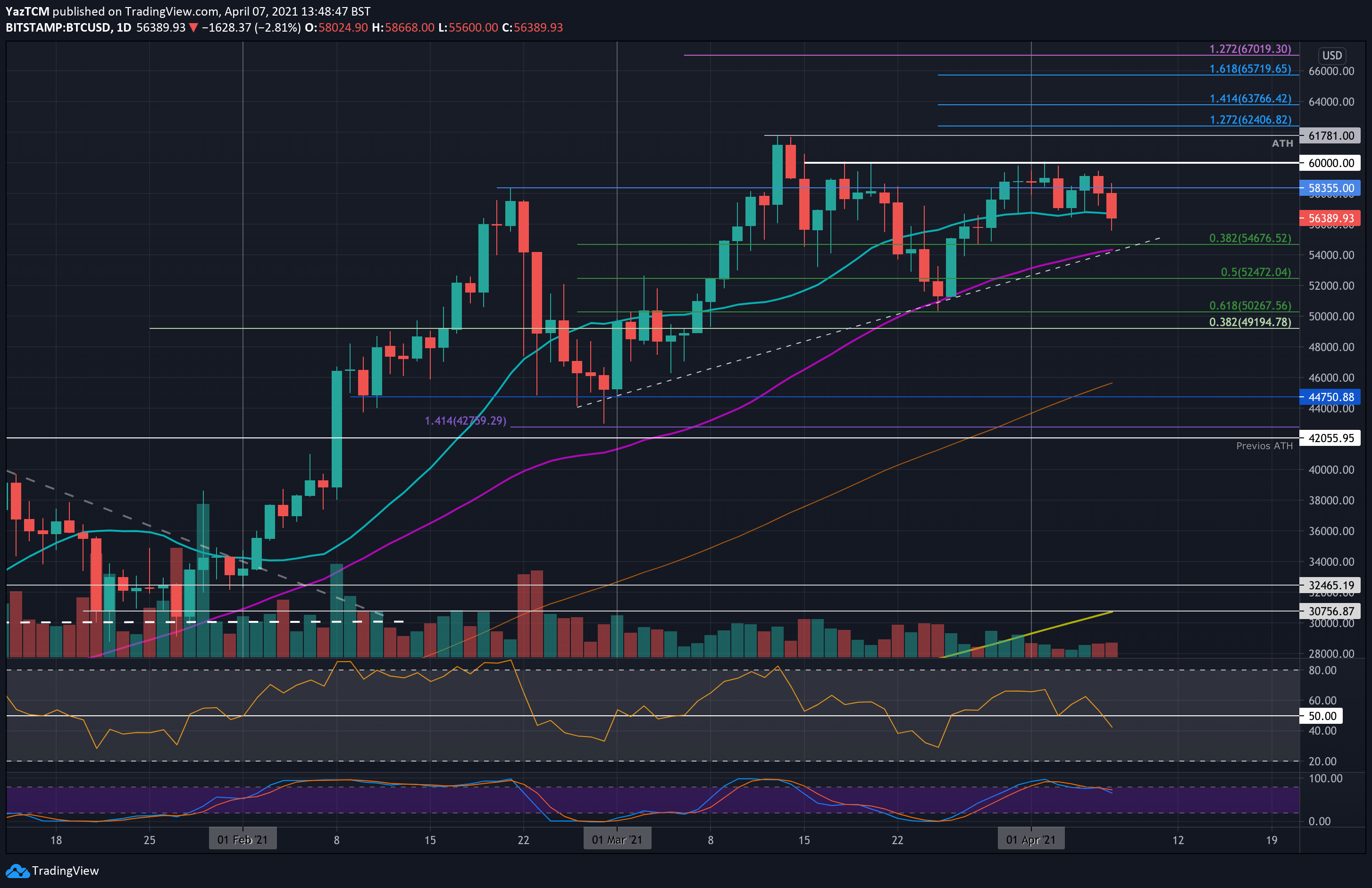Click the 1.272(67019.30) Fibonacci extension label

click(1250, 49)
